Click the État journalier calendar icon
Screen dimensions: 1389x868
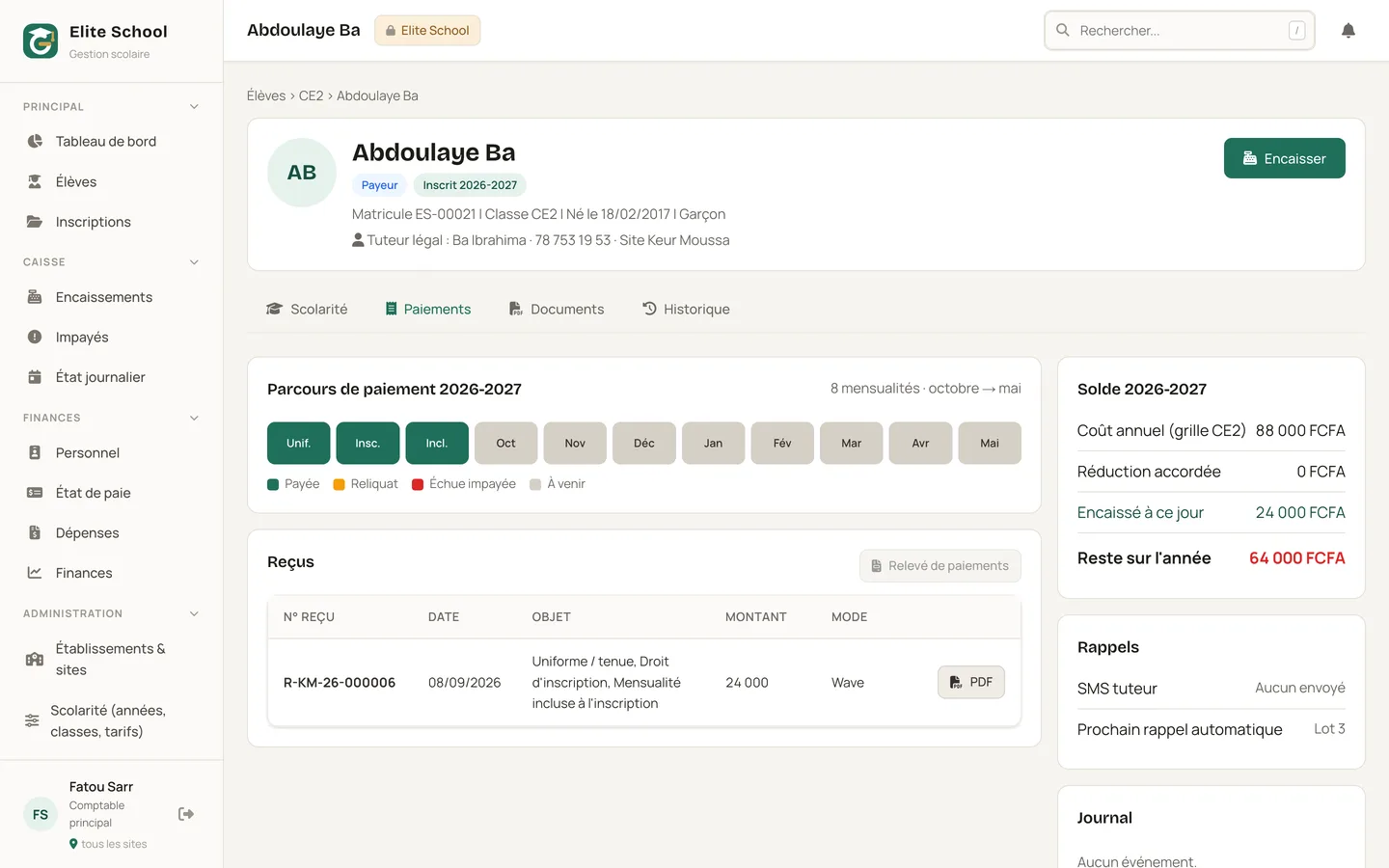[x=35, y=377]
